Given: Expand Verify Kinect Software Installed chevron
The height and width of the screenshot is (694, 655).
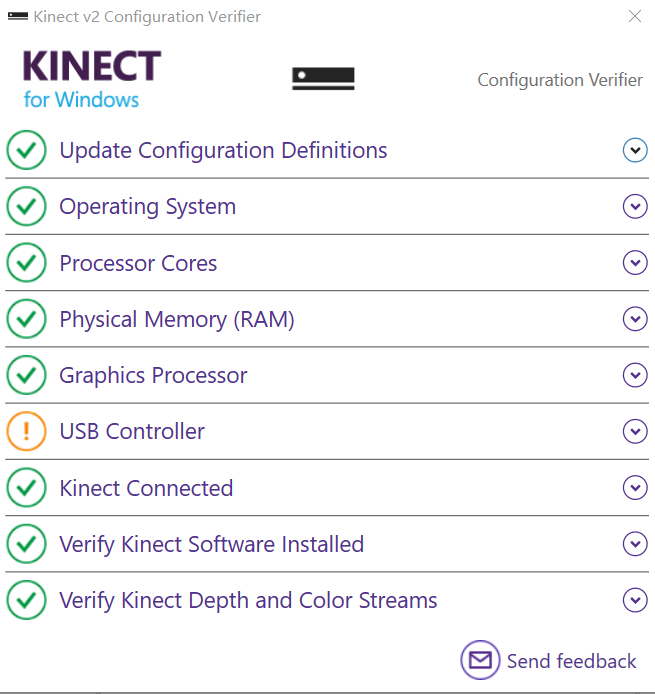Looking at the screenshot, I should (x=635, y=544).
